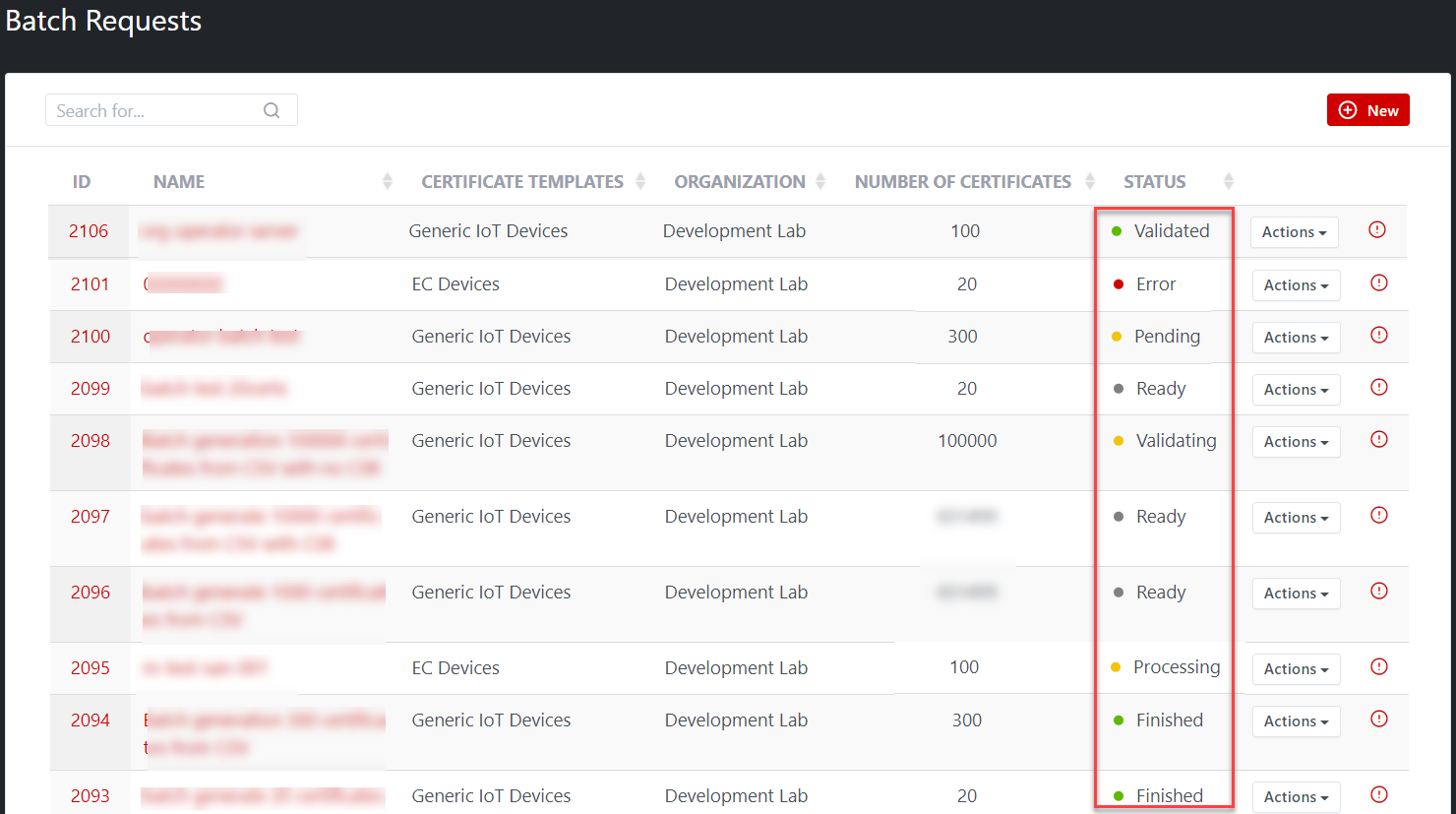Sort by Organization column arrows
The image size is (1456, 814).
tap(820, 181)
